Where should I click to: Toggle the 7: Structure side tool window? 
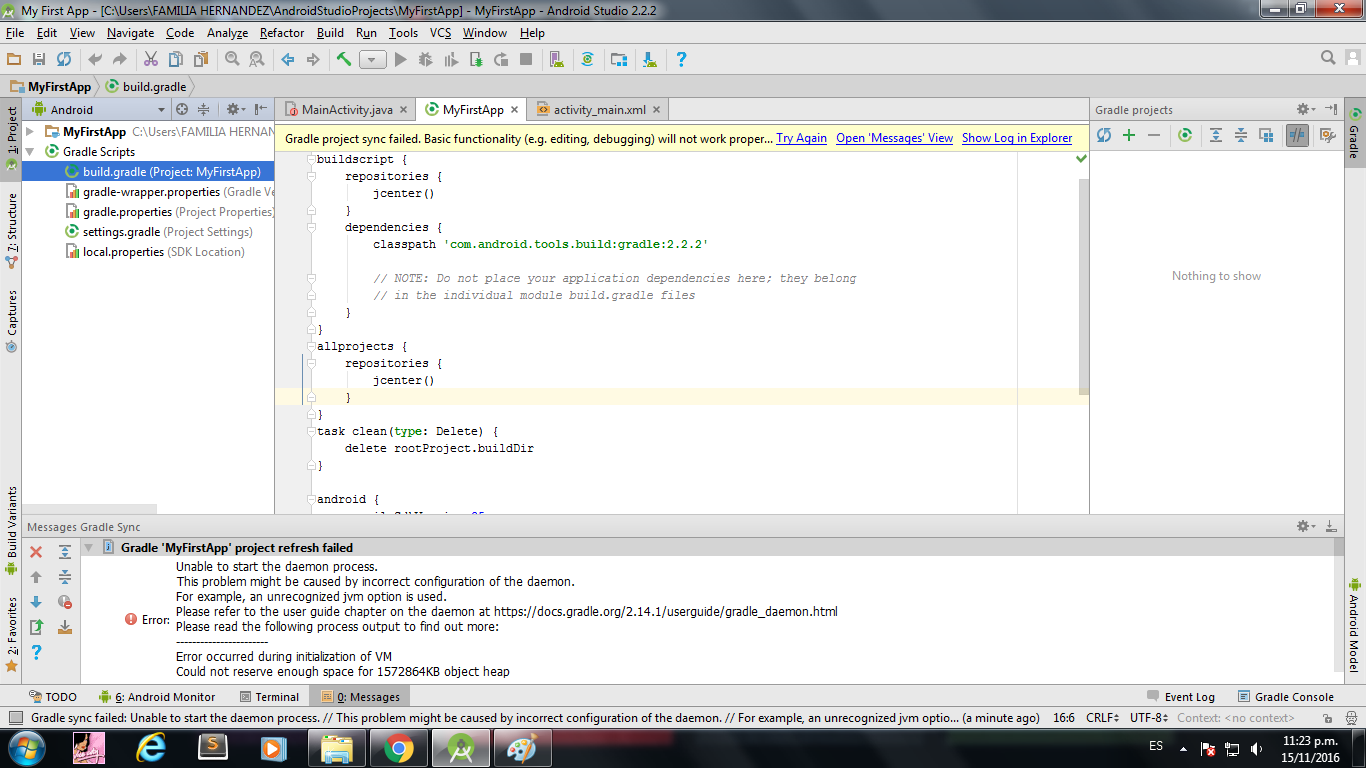[x=11, y=231]
